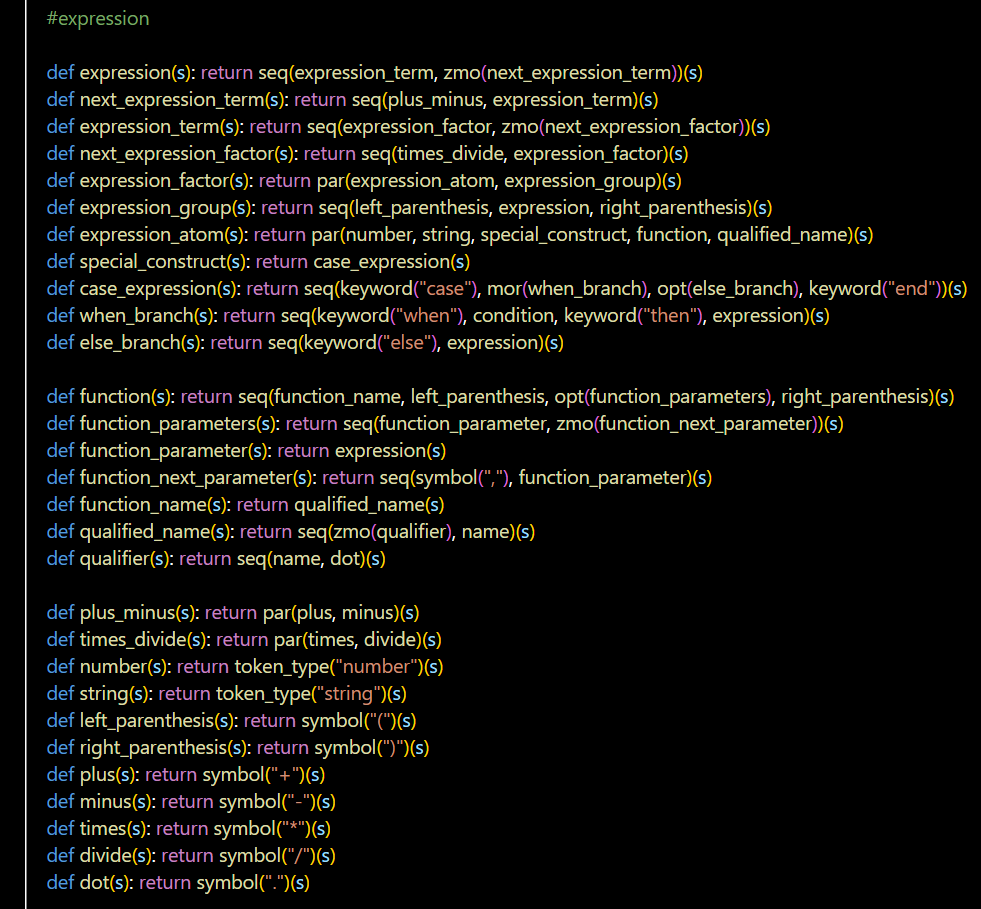Screen dimensions: 981x909
Task: Click the 'def times_divide(s)' definition name
Action: [133, 639]
